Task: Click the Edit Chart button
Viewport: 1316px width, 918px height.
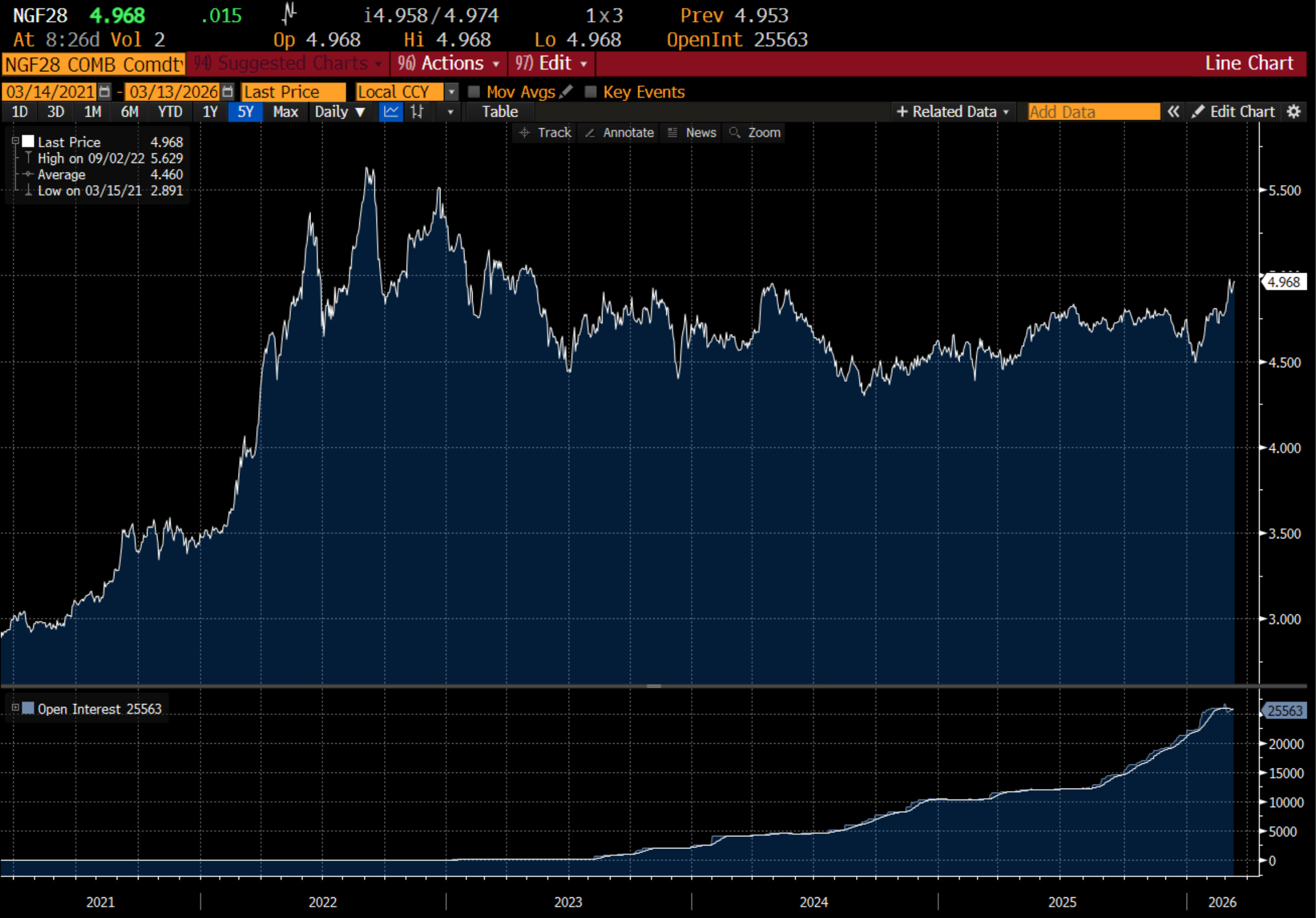Action: coord(1233,112)
